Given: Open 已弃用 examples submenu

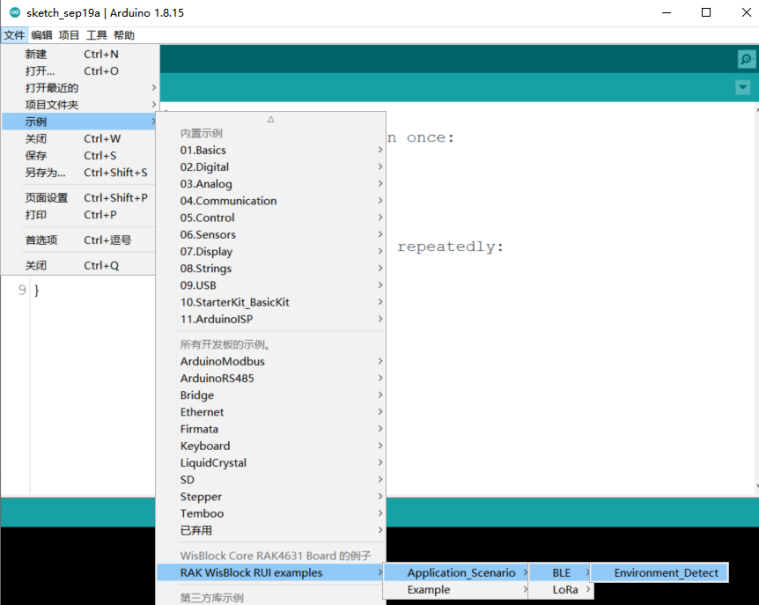Looking at the screenshot, I should 271,531.
